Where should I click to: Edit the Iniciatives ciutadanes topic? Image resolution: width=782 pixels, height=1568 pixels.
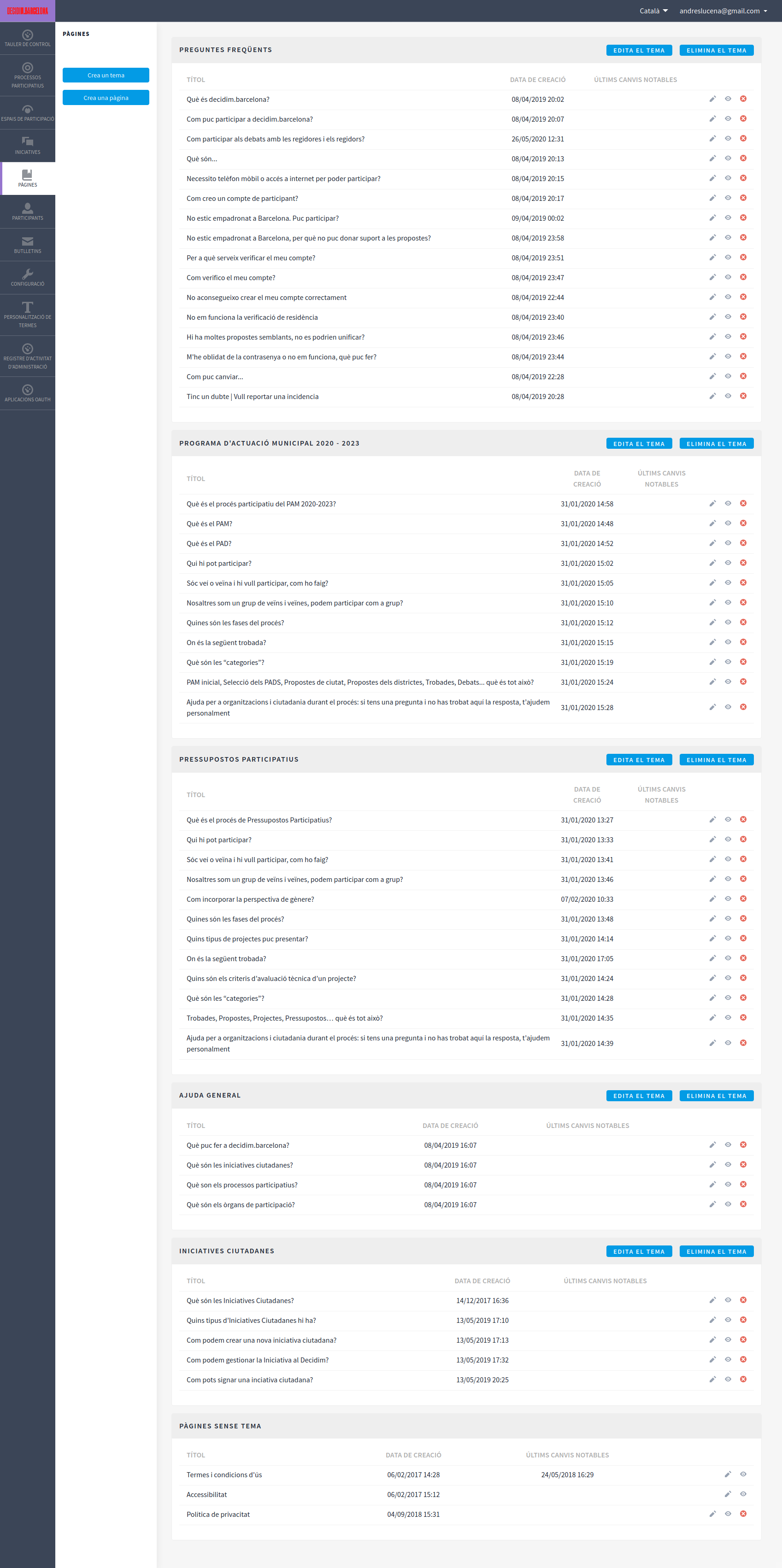click(639, 1251)
